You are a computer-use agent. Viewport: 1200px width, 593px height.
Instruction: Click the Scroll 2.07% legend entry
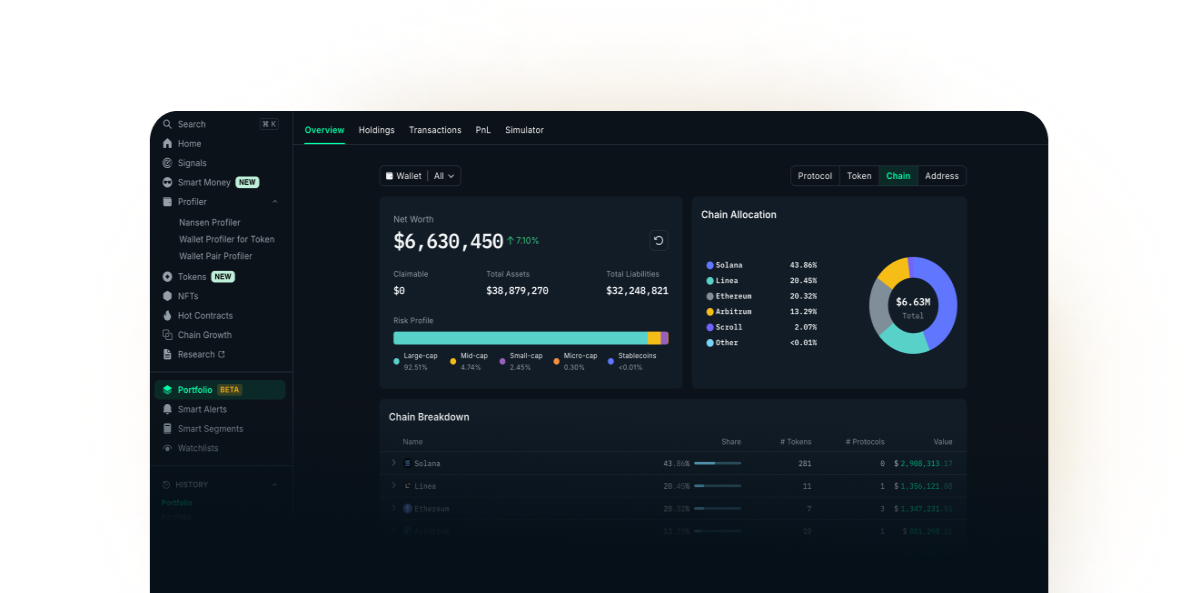click(761, 327)
